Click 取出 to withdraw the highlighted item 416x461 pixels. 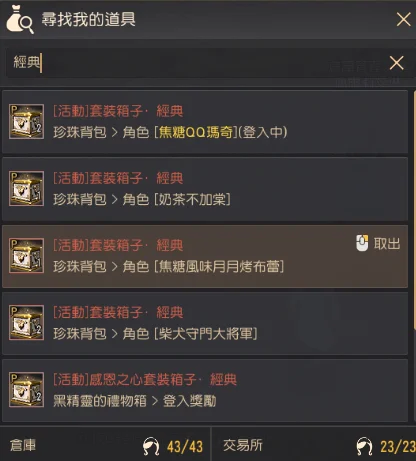coord(387,244)
